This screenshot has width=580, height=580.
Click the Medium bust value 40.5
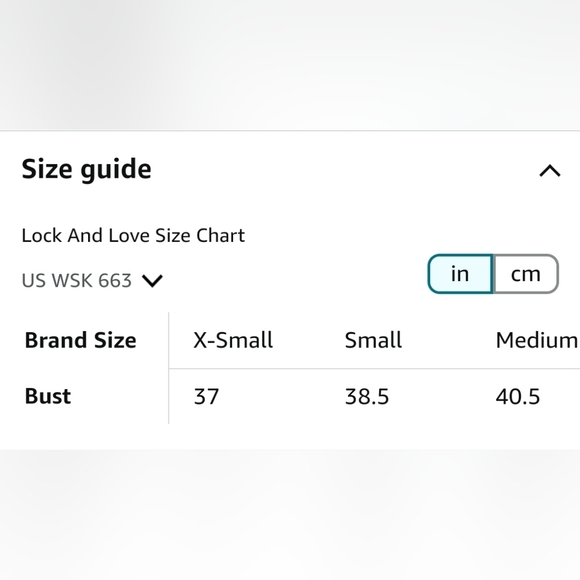(518, 397)
